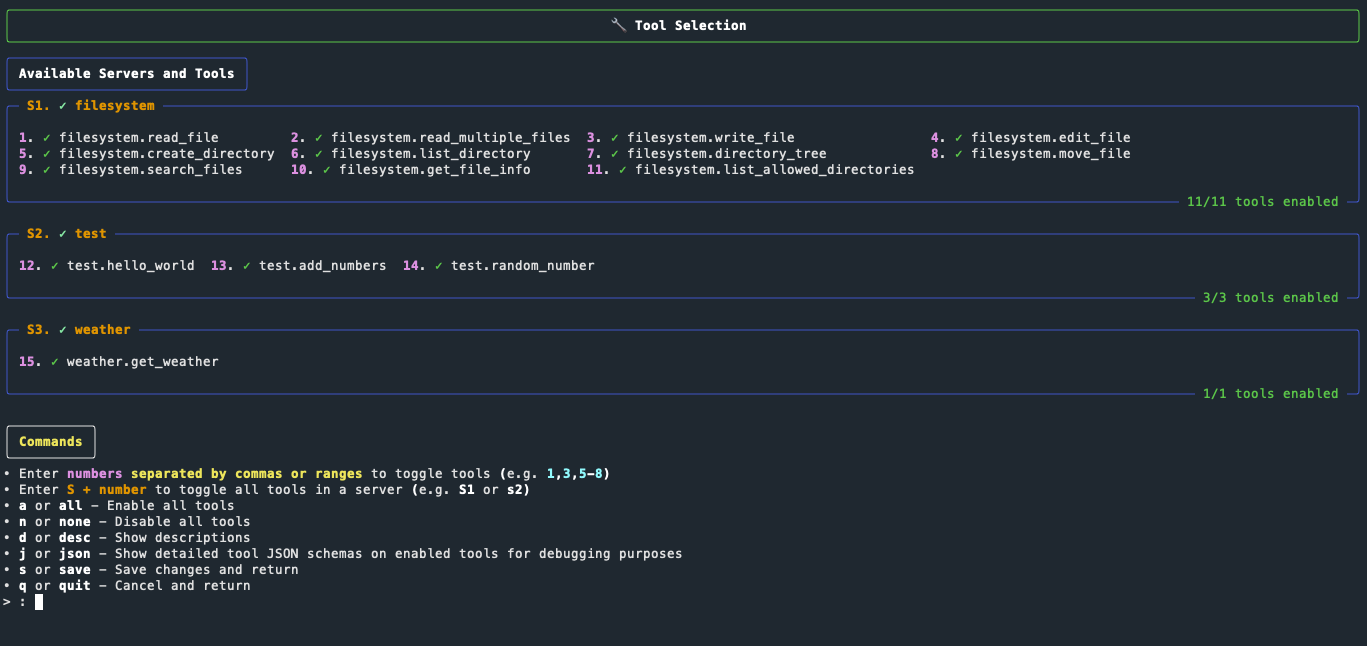
Task: Click the weather server name
Action: 103,330
